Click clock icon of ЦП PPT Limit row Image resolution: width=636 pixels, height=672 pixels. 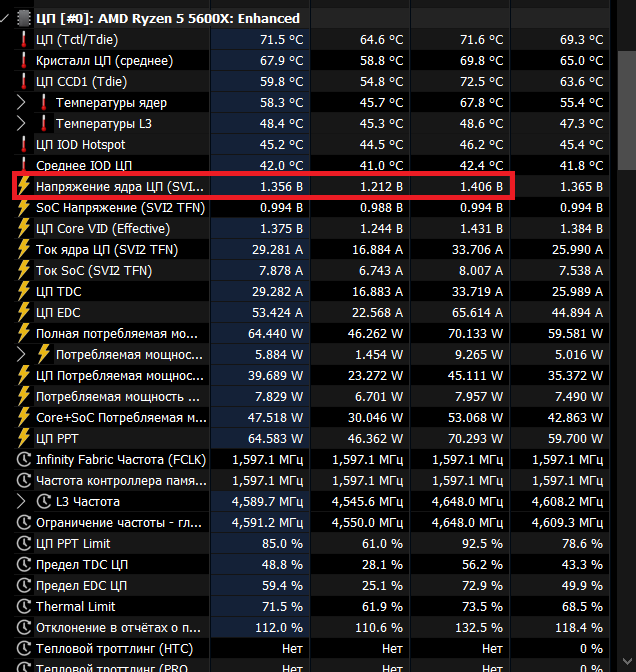tap(24, 543)
